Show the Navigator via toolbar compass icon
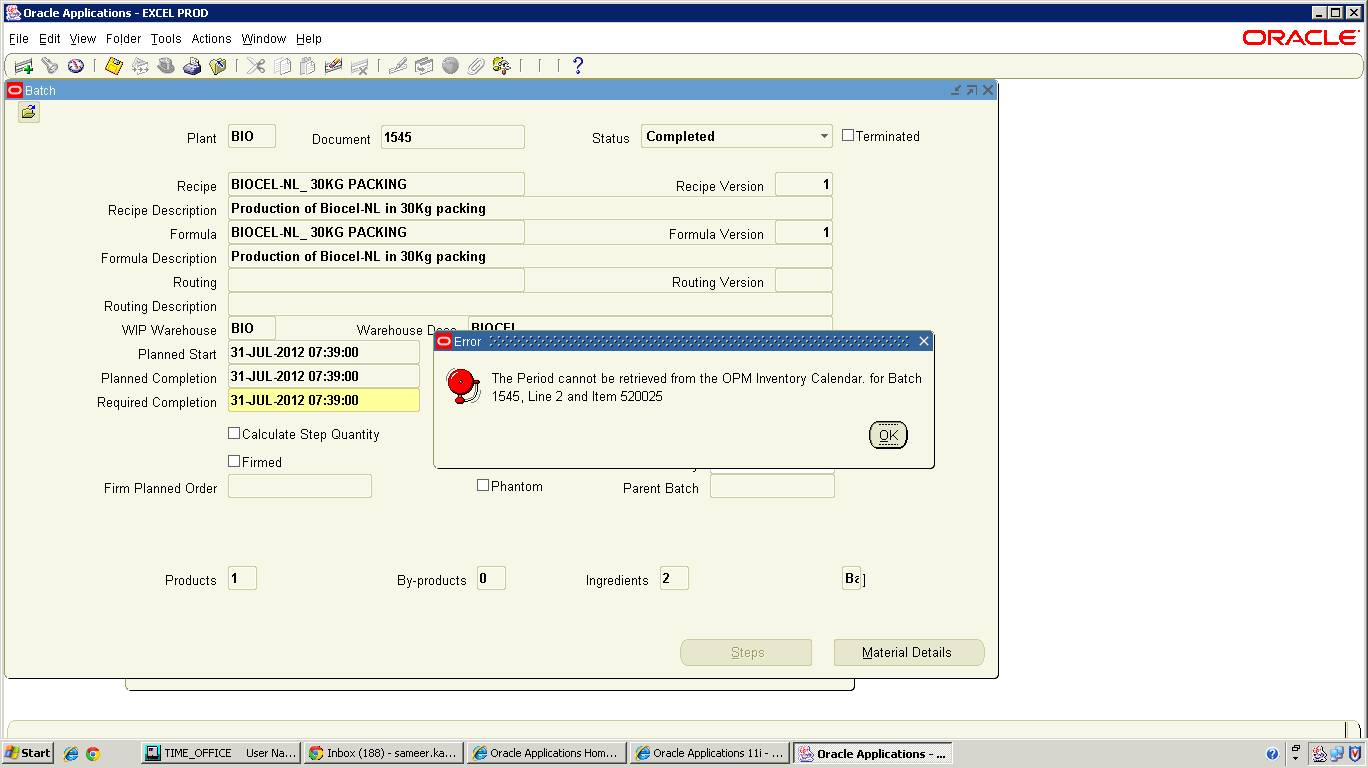Screen dimensions: 1368x768 [75, 66]
